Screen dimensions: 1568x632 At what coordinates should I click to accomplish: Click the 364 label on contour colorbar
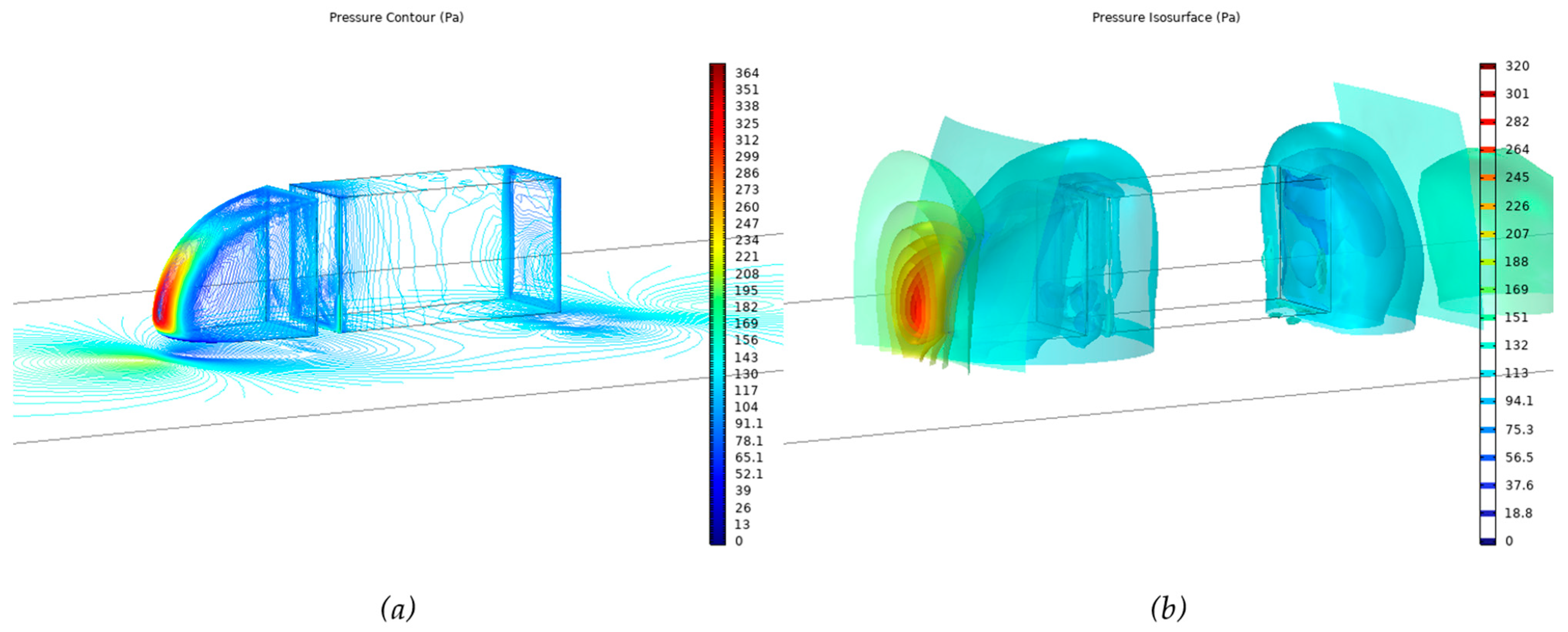[x=747, y=73]
